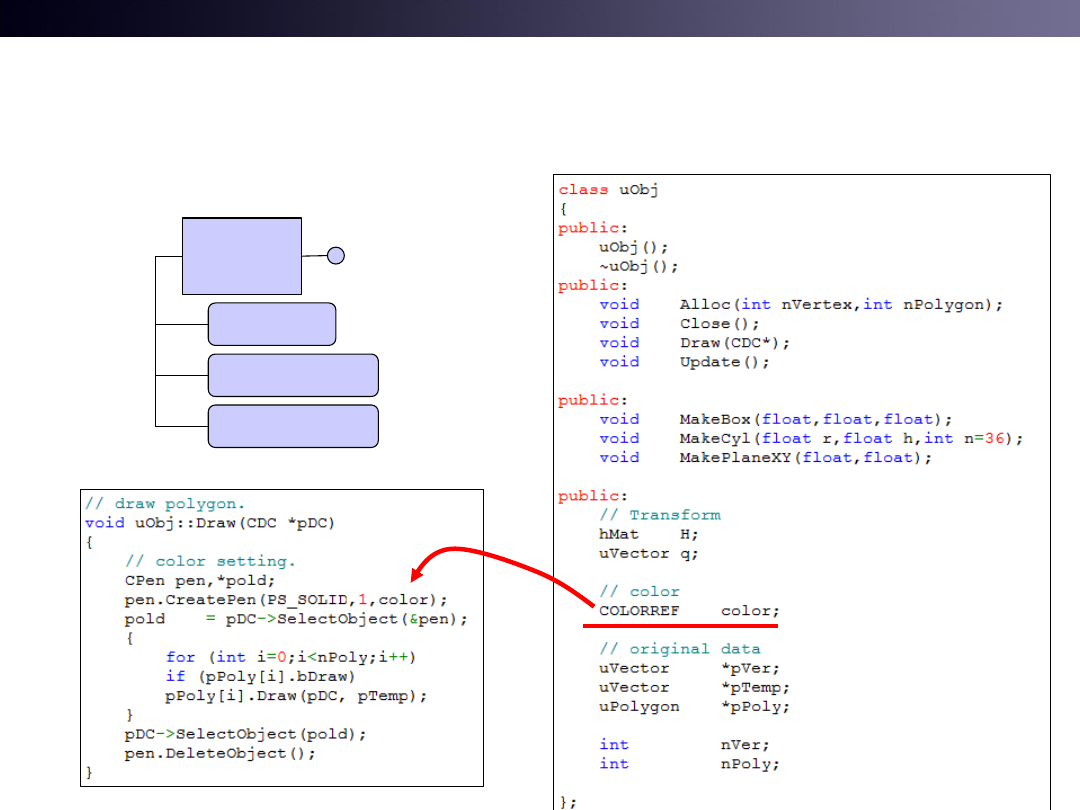Select the shortest rounded rectangle in the diagram

click(x=272, y=324)
